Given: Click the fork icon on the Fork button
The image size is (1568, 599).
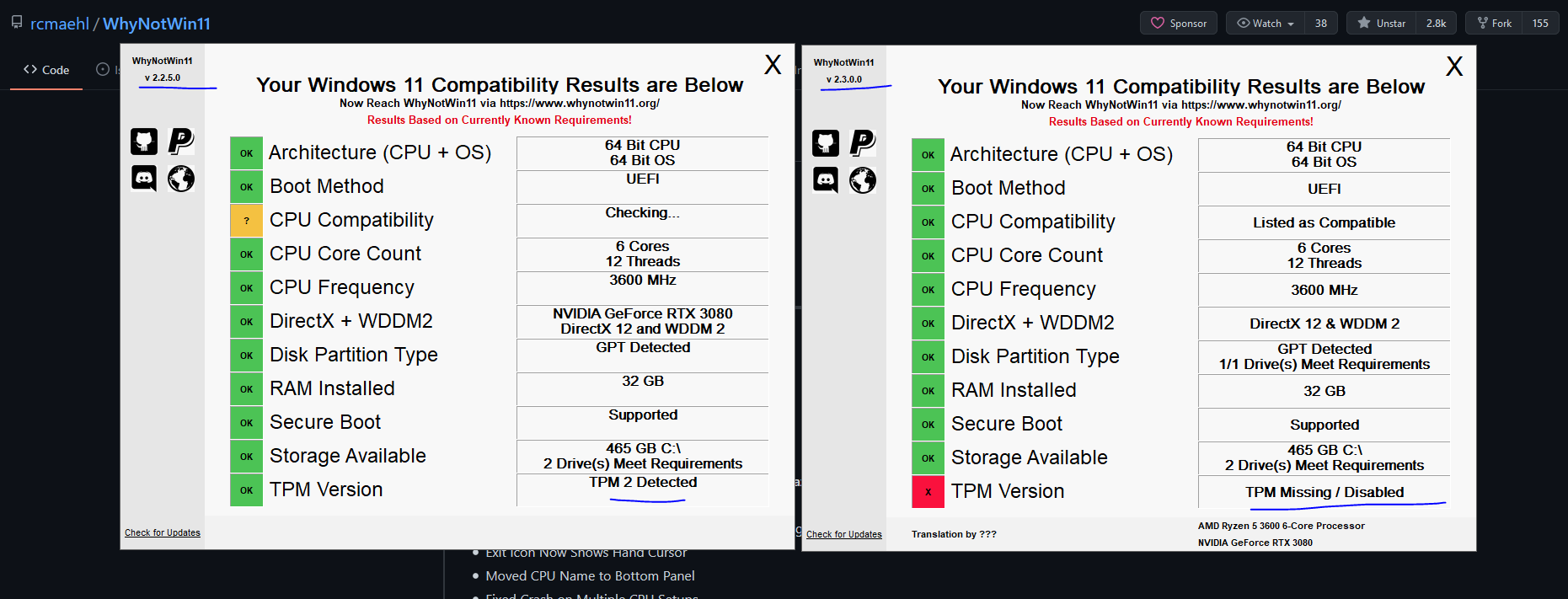Looking at the screenshot, I should pos(1480,23).
